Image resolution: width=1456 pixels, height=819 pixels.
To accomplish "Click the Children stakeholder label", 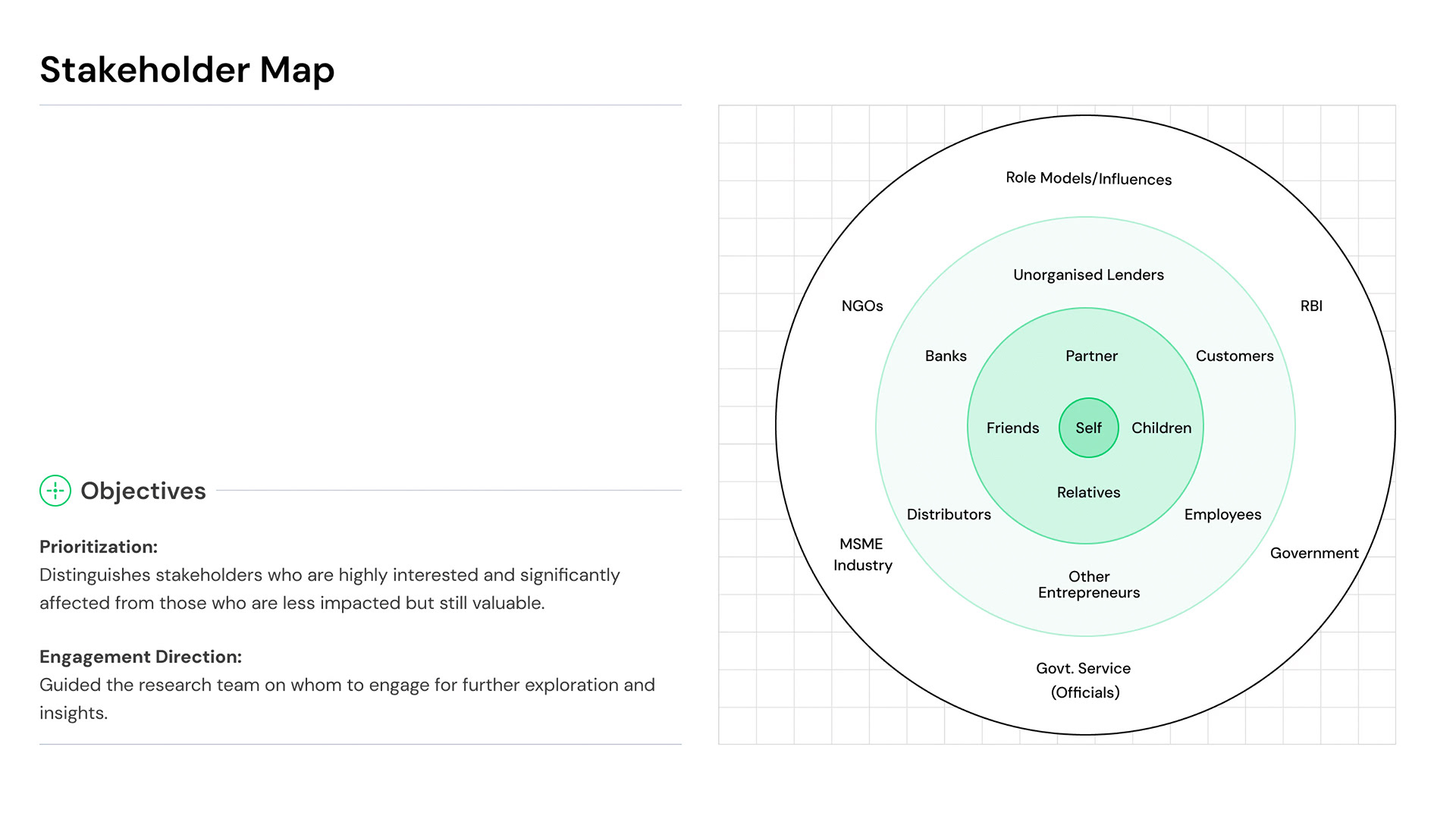I will pos(1161,428).
